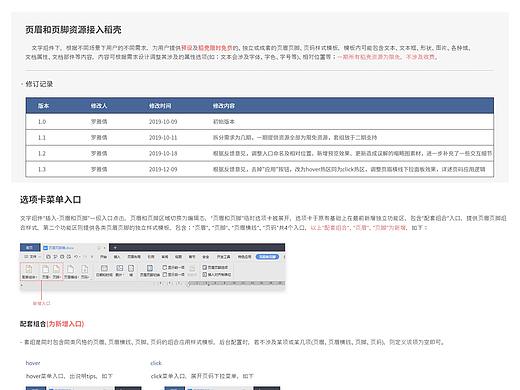Click the 页眉 header icon in the ribbon
This screenshot has height=390, width=520.
pos(45,269)
